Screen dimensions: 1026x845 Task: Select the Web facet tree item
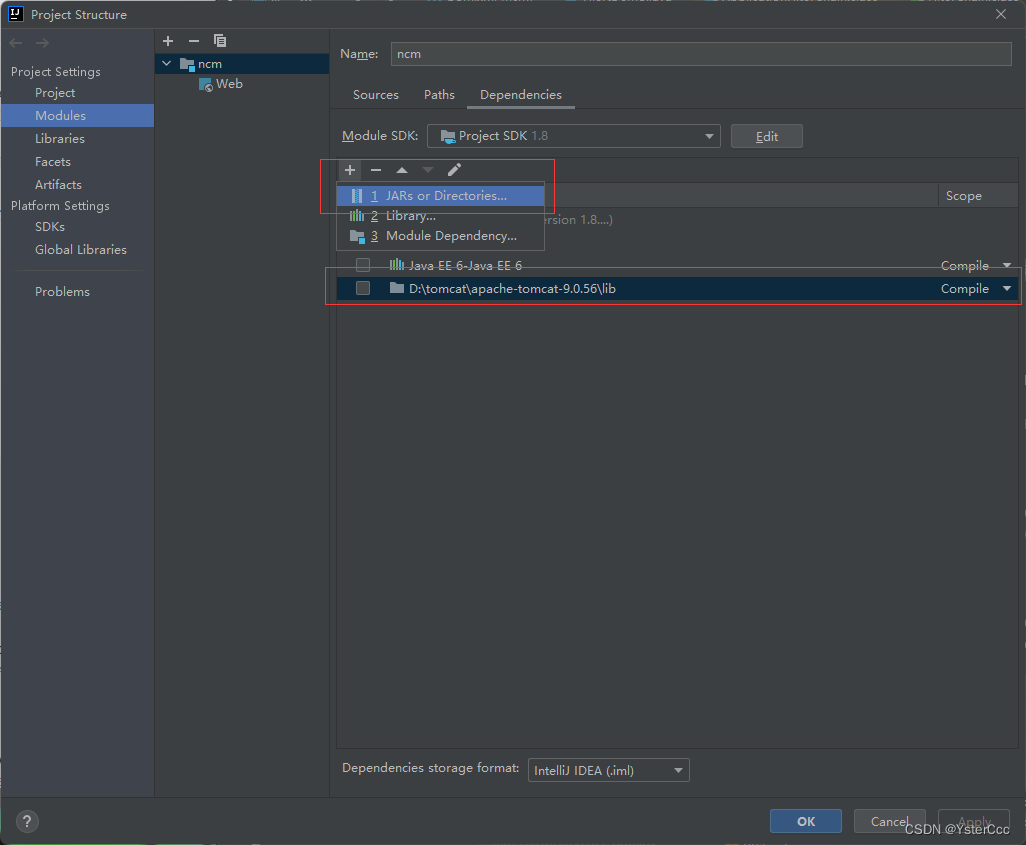click(x=229, y=84)
